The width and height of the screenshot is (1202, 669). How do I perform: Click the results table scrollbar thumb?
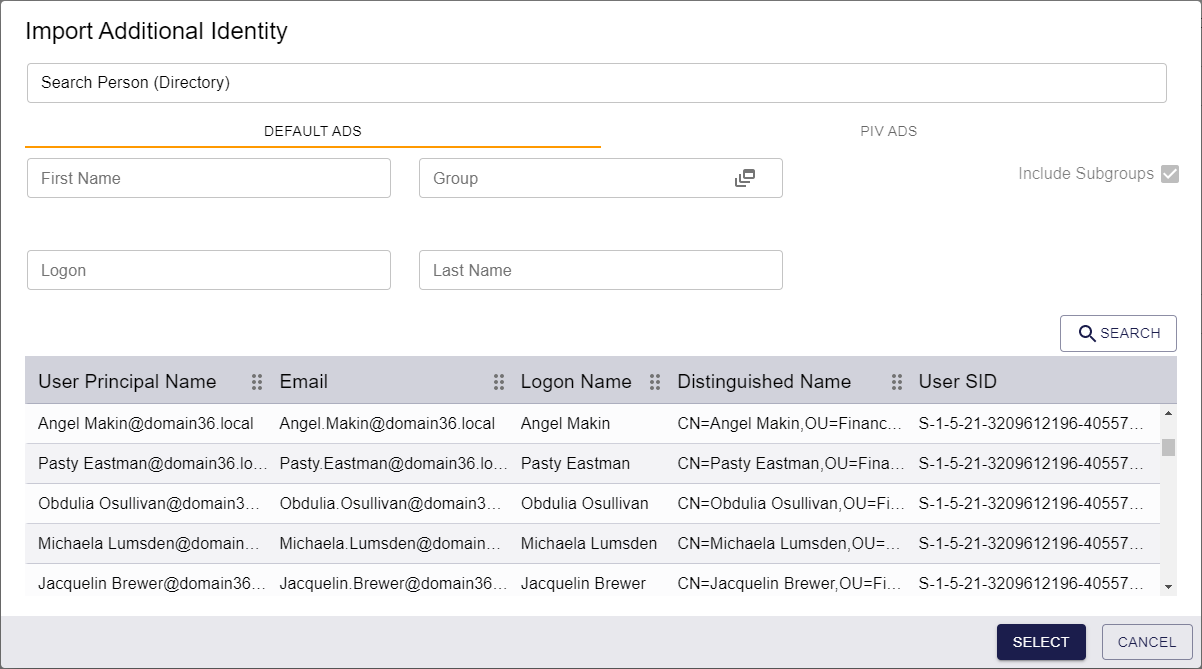(x=1168, y=447)
